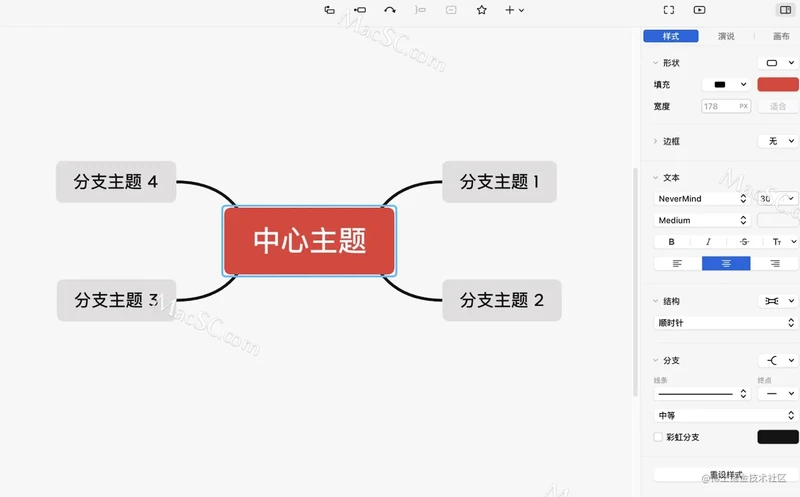This screenshot has height=497, width=800.
Task: Select the 分支主题 1 node
Action: 499,182
